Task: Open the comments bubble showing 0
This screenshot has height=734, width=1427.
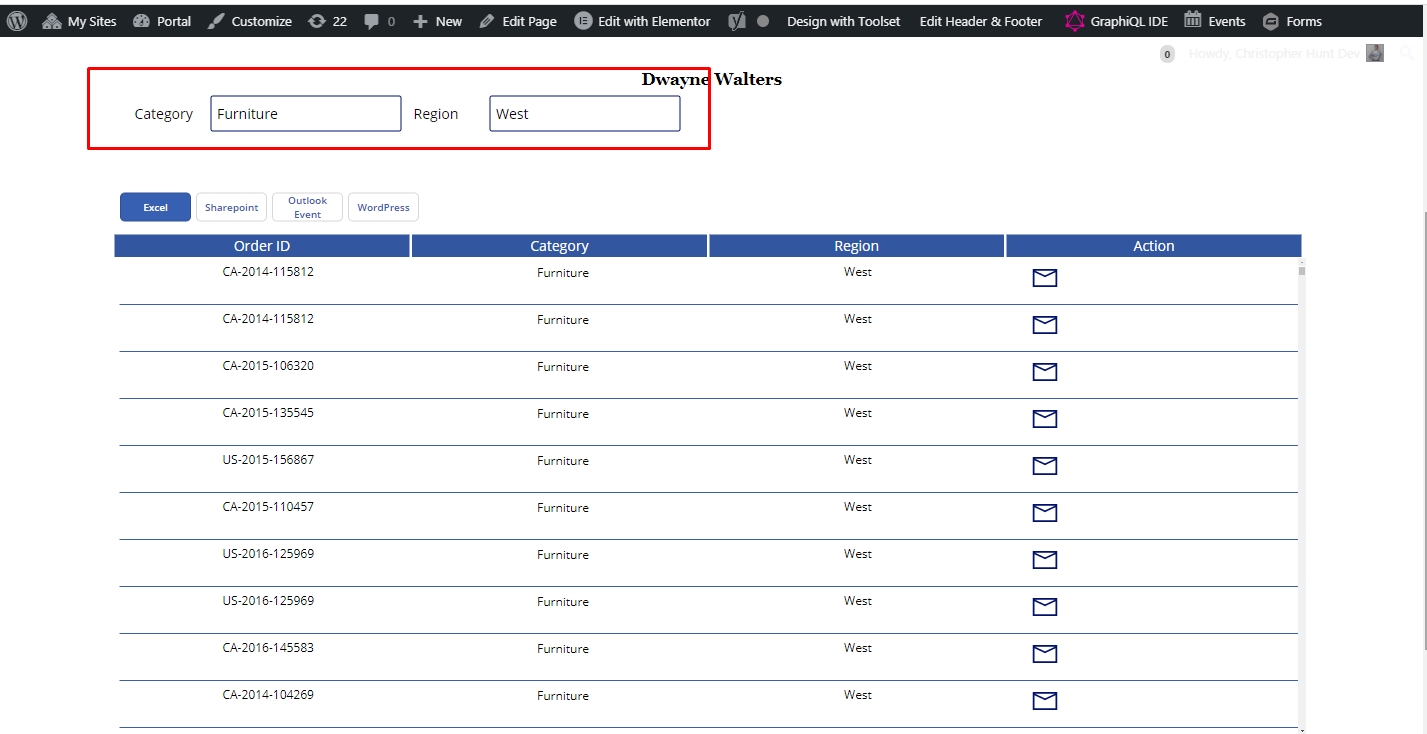Action: (x=380, y=21)
